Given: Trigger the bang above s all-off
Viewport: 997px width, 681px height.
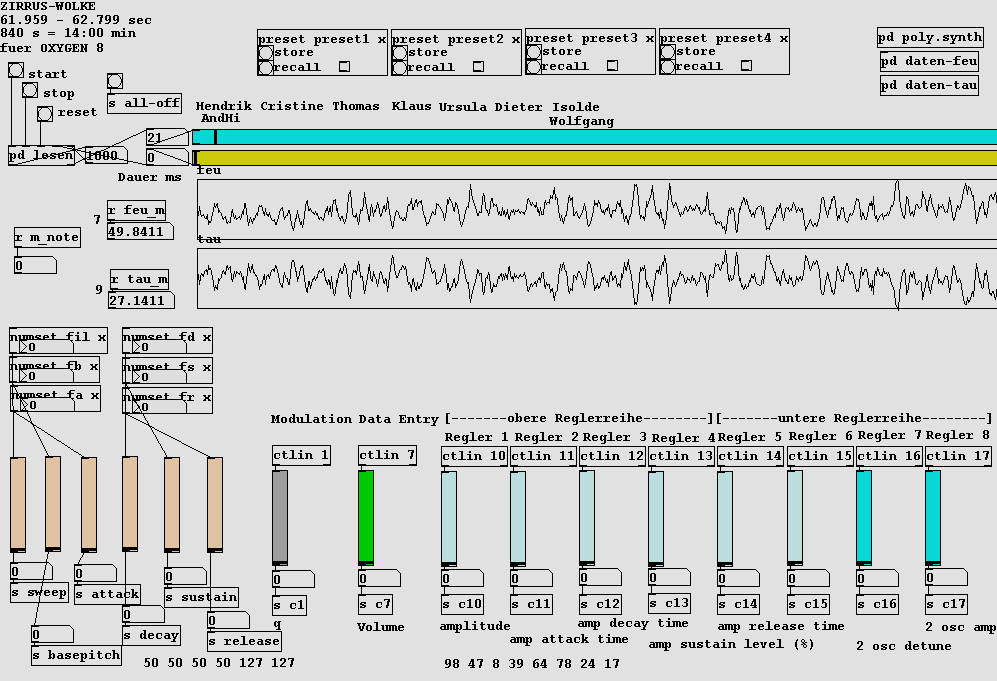Looking at the screenshot, I should 115,81.
